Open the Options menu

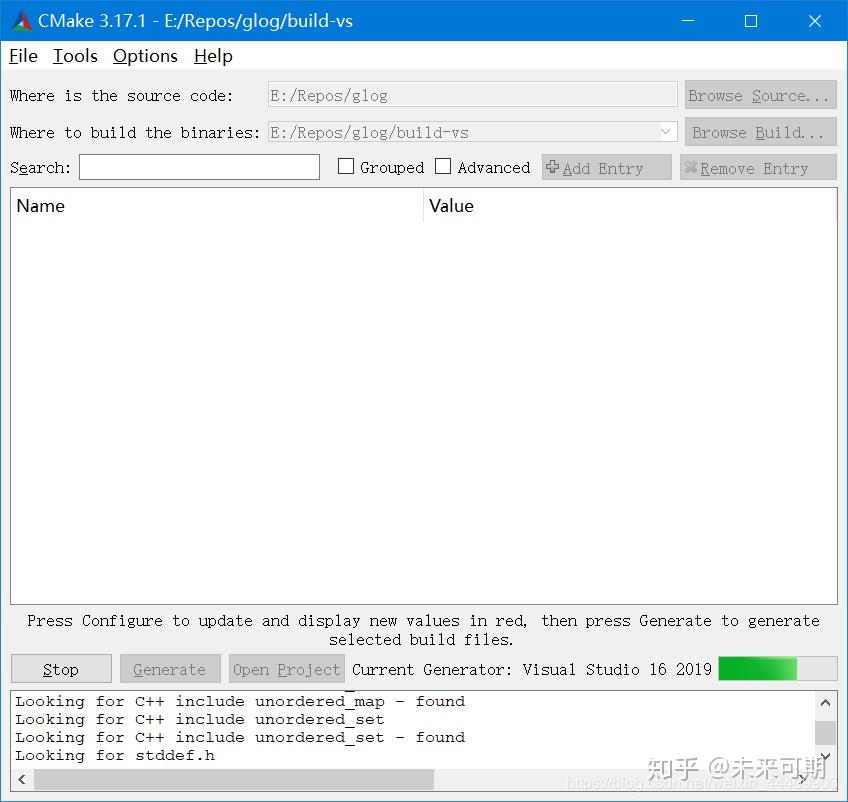pyautogui.click(x=145, y=56)
